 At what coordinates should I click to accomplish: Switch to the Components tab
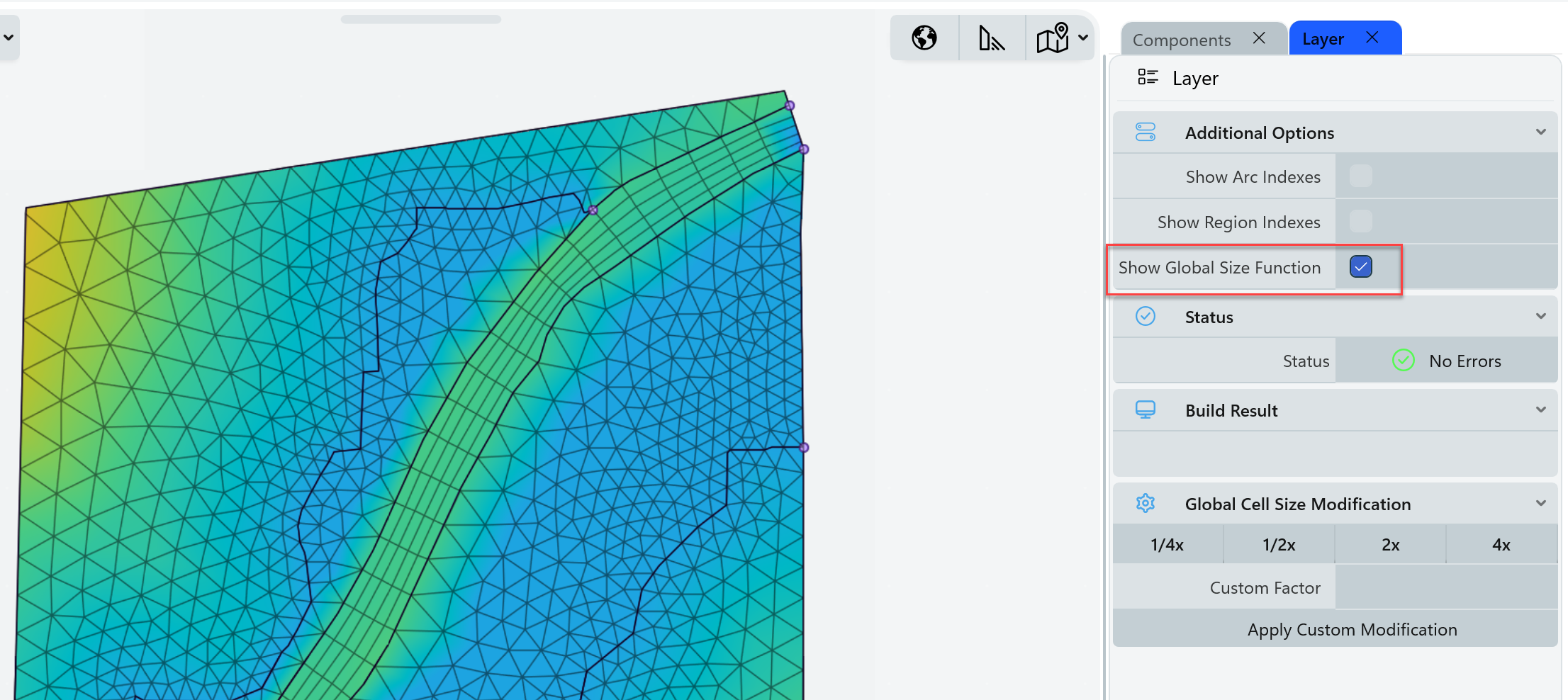point(1182,40)
